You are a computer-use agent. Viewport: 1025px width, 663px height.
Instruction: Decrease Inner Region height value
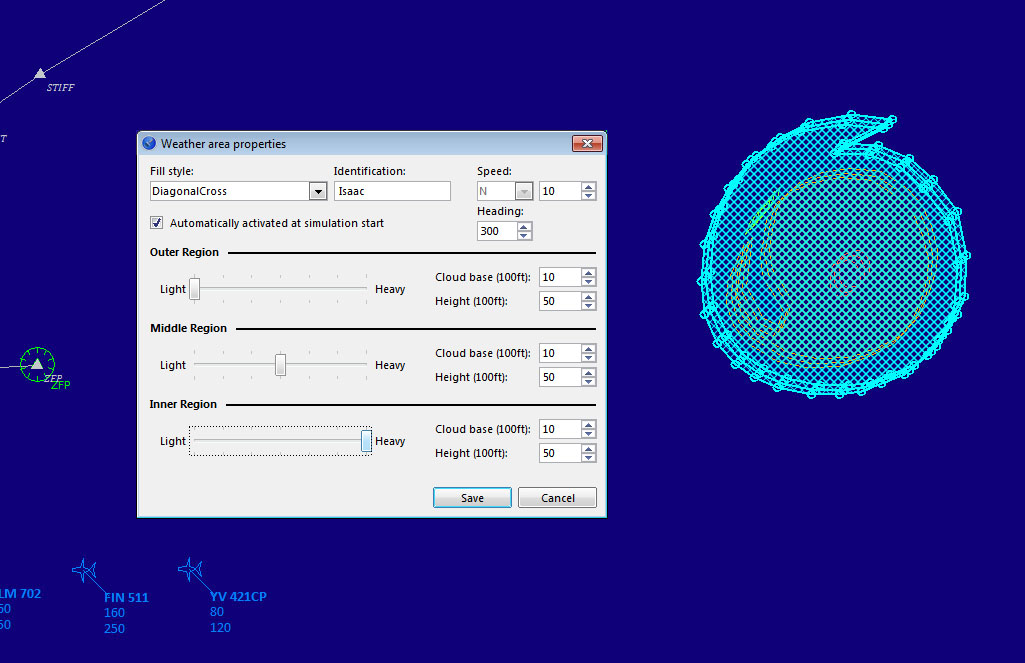click(589, 458)
